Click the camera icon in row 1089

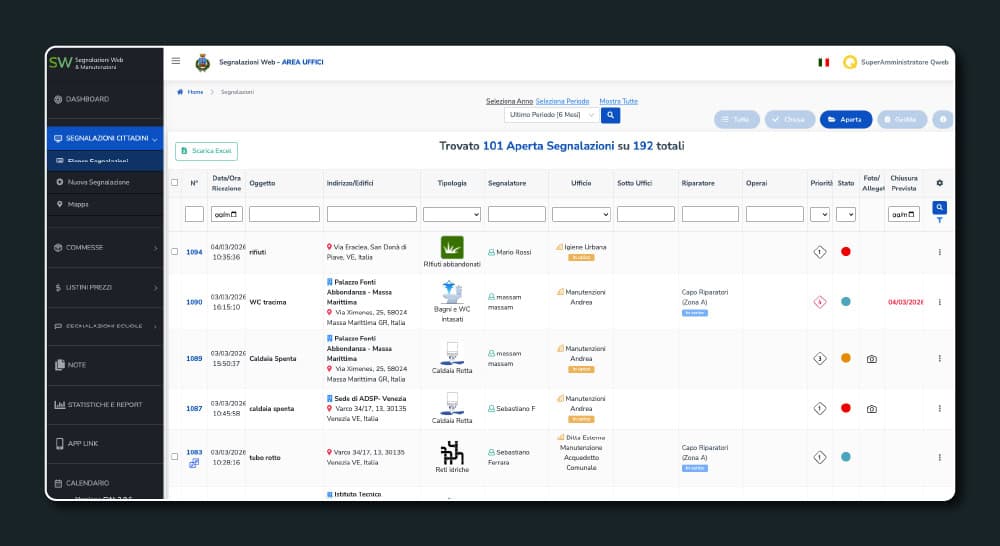click(871, 359)
